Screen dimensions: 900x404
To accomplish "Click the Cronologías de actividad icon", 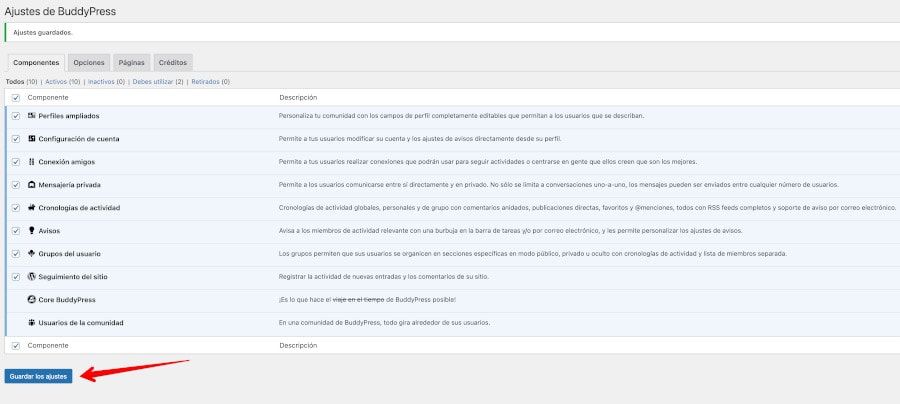I will click(x=32, y=207).
